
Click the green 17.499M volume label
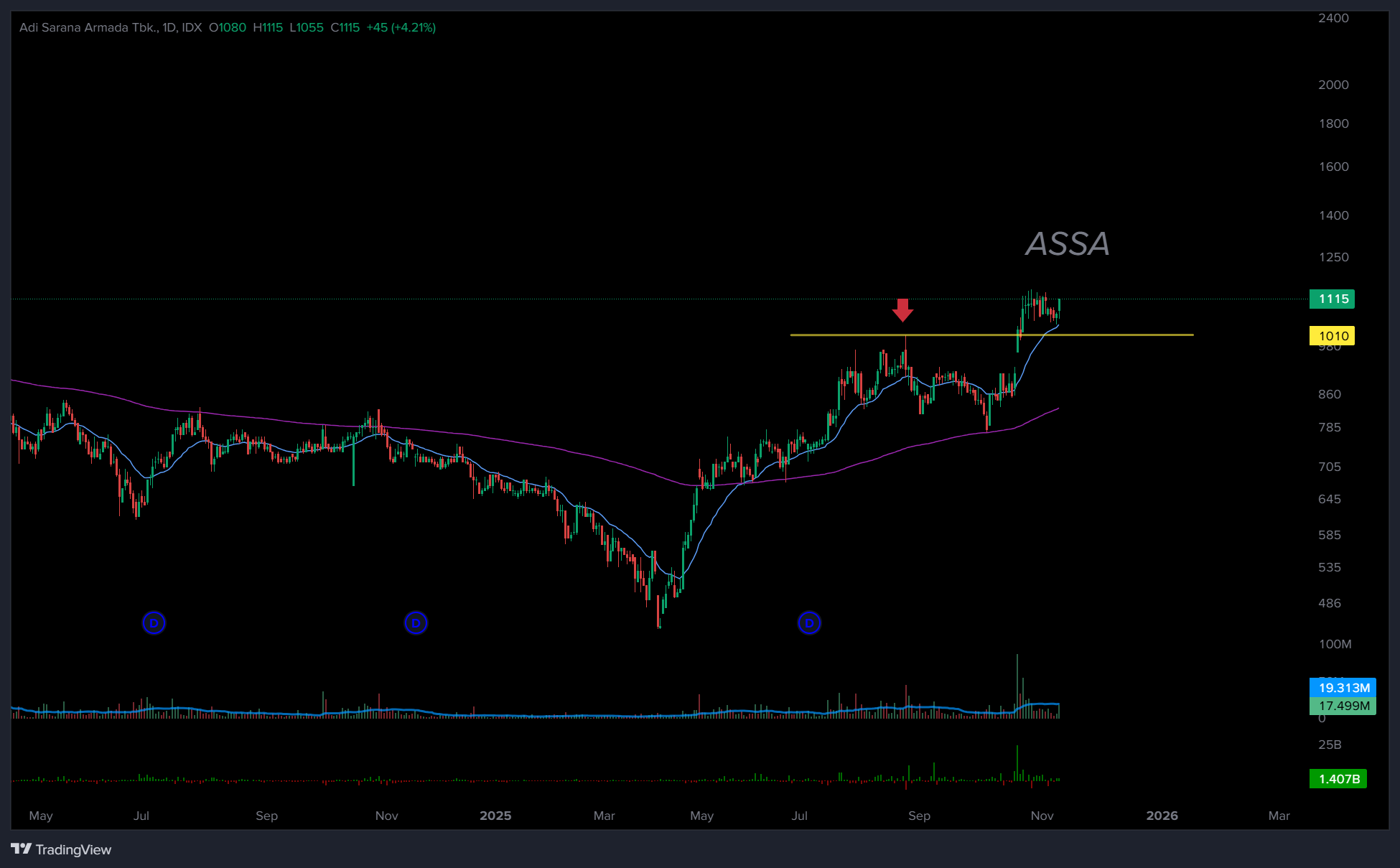point(1343,706)
